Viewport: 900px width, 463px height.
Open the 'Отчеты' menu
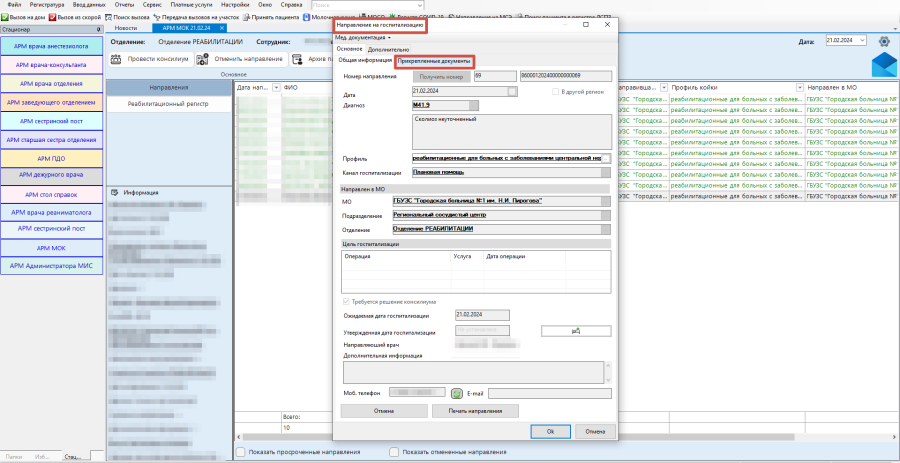[124, 5]
